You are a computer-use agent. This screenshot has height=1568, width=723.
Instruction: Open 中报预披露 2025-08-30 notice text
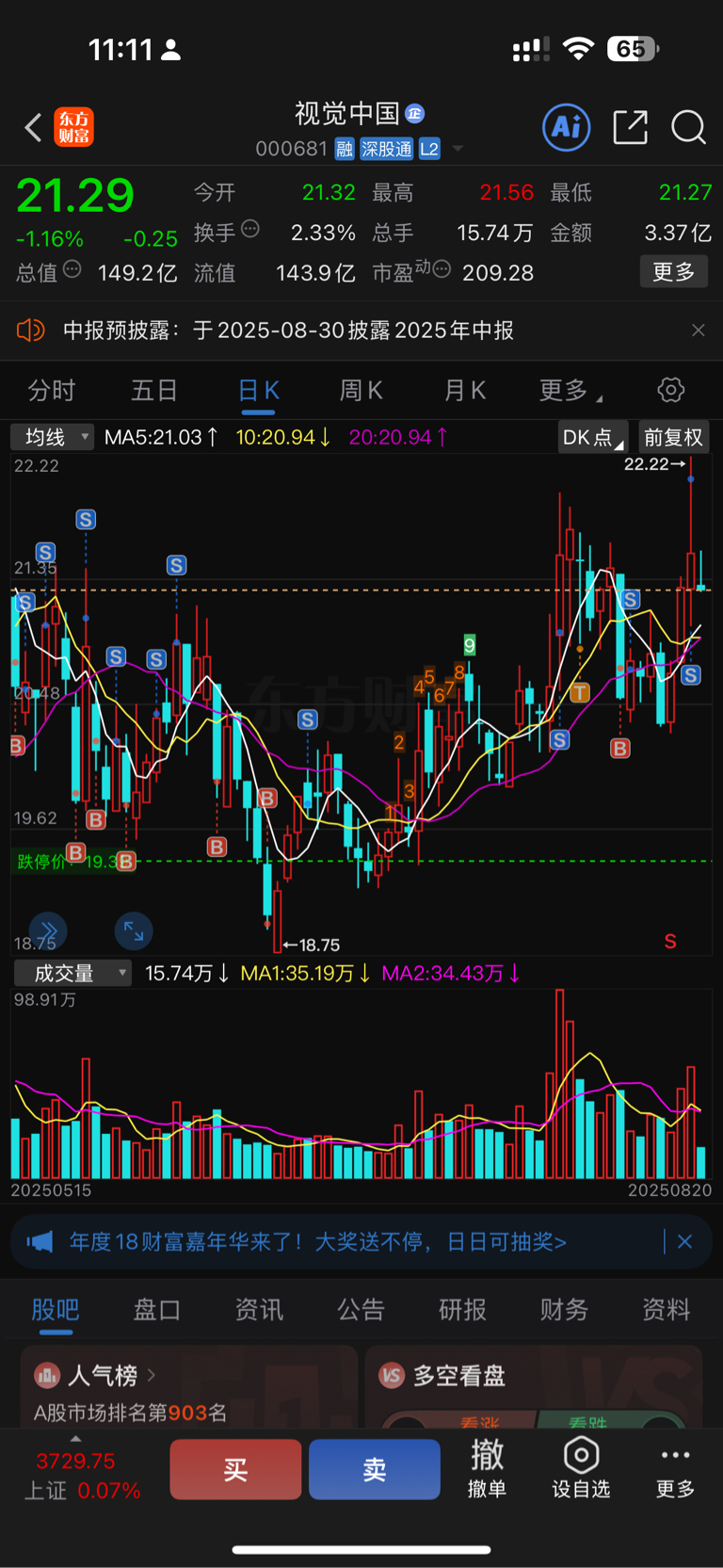288,331
